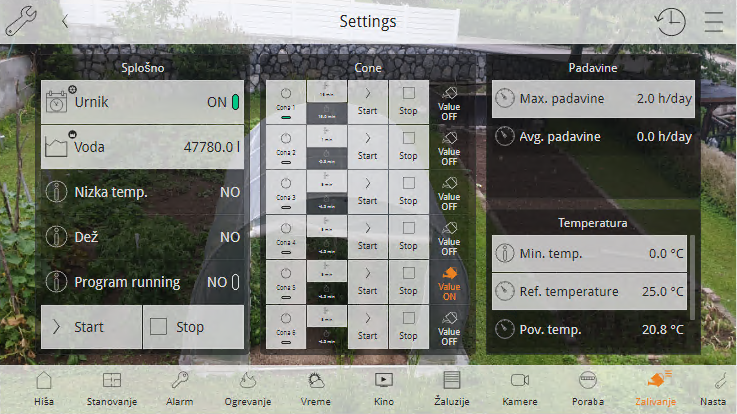This screenshot has height=414, width=737.
Task: Open the Kino icon
Action: (383, 387)
